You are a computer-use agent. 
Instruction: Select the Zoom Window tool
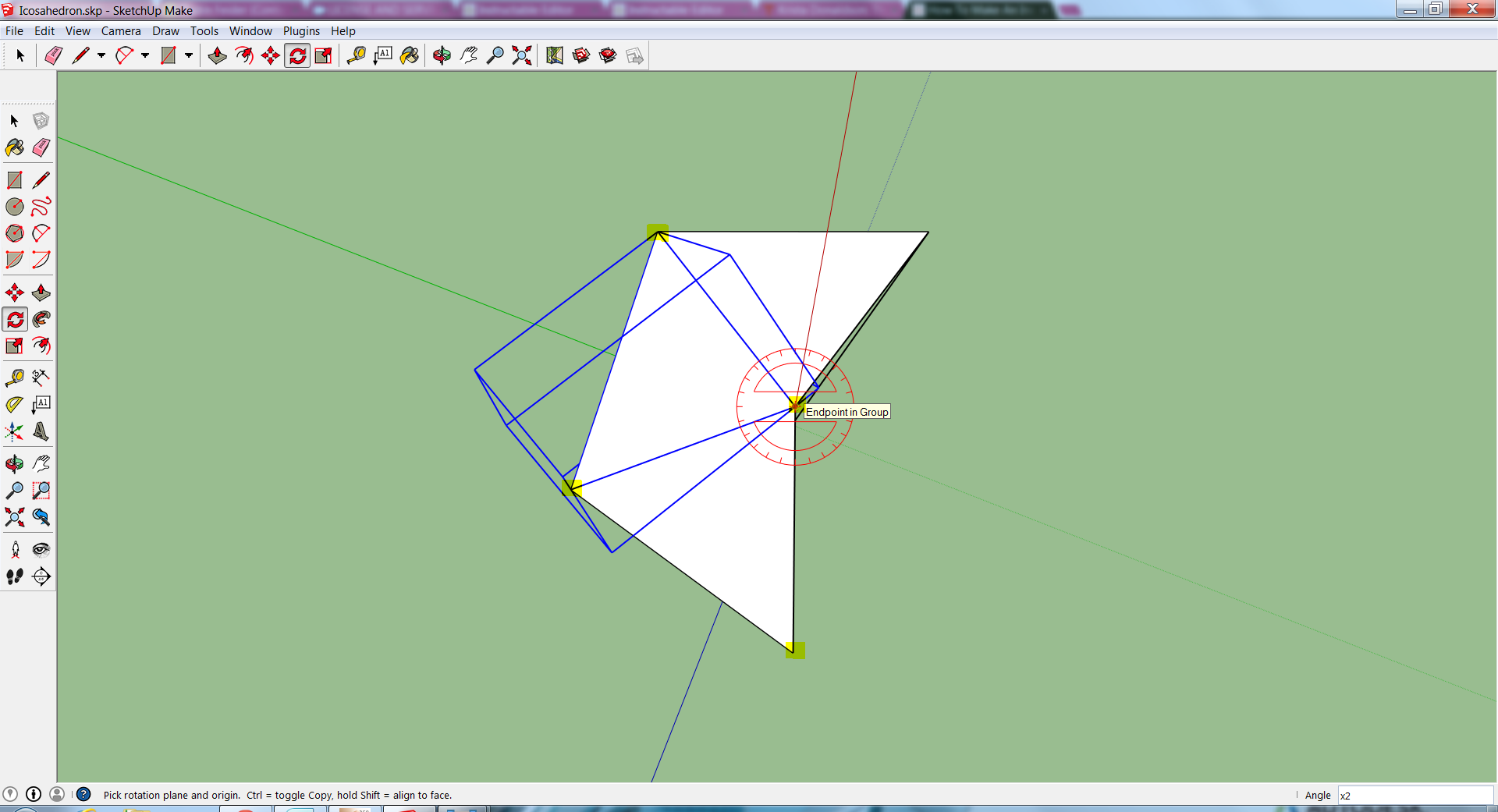[41, 491]
